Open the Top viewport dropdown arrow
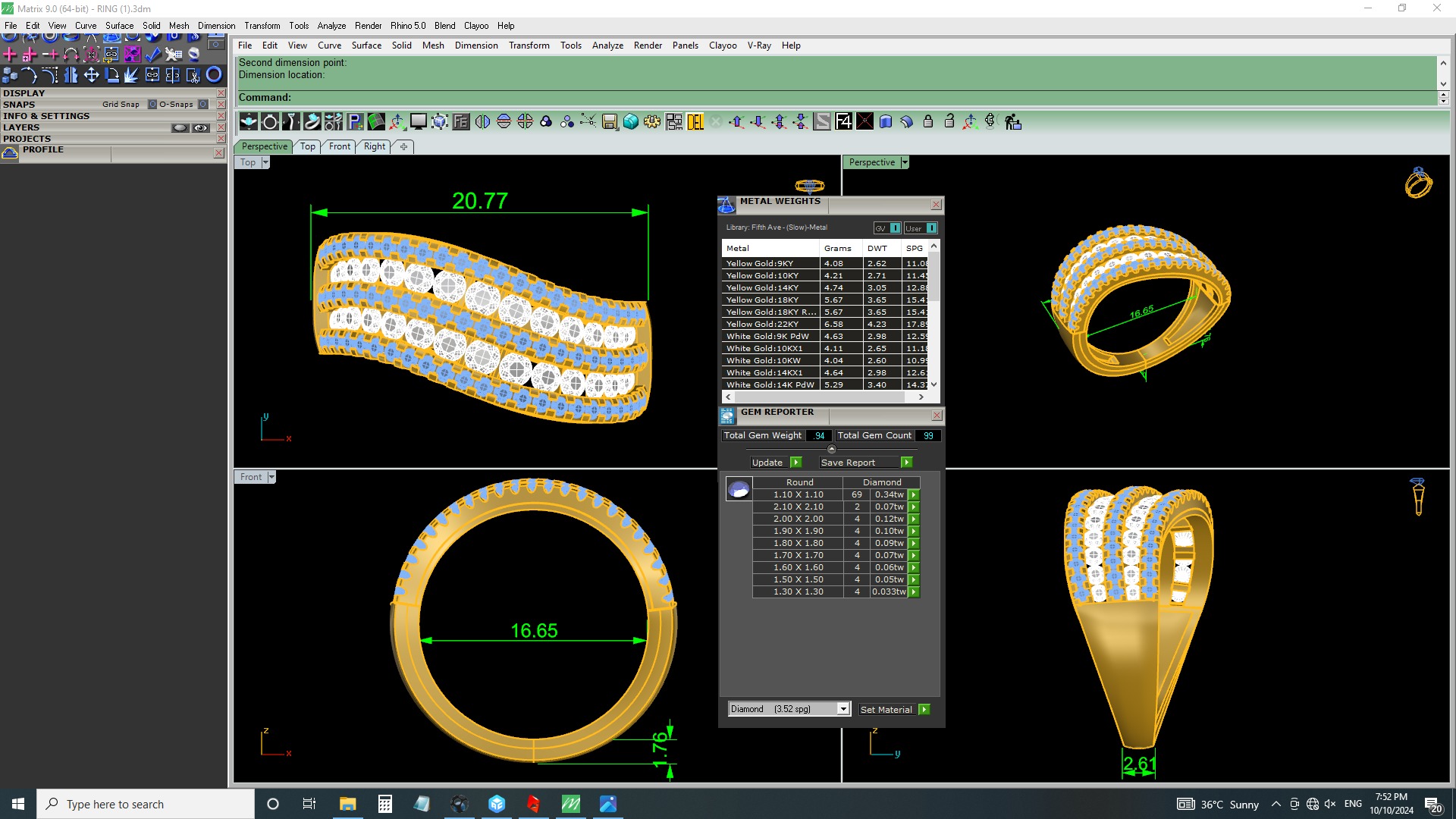This screenshot has width=1456, height=819. [265, 163]
